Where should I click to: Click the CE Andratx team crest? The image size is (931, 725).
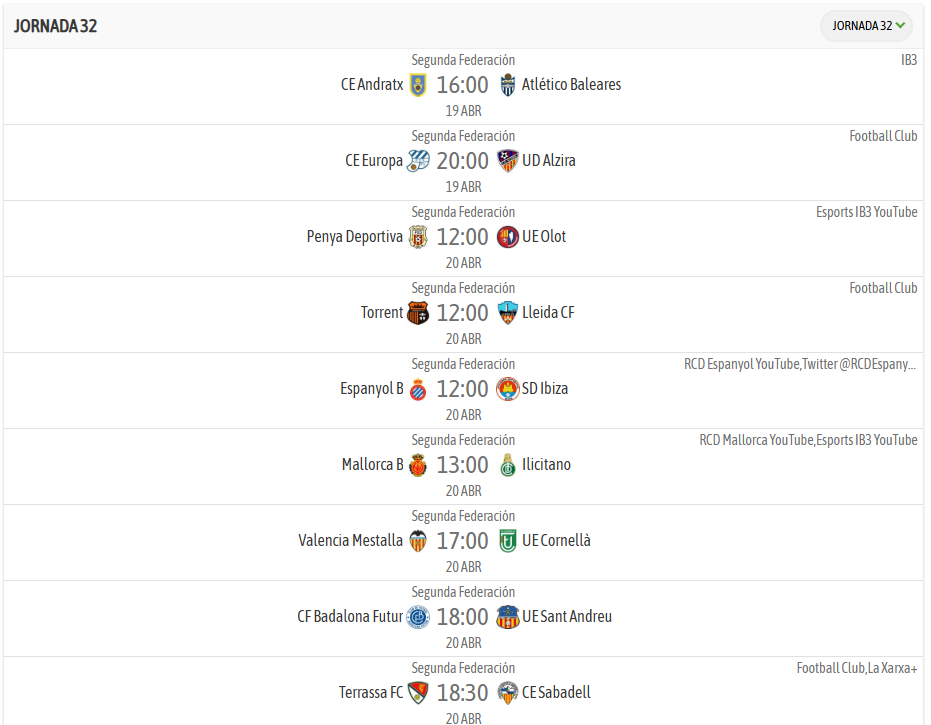tap(418, 85)
